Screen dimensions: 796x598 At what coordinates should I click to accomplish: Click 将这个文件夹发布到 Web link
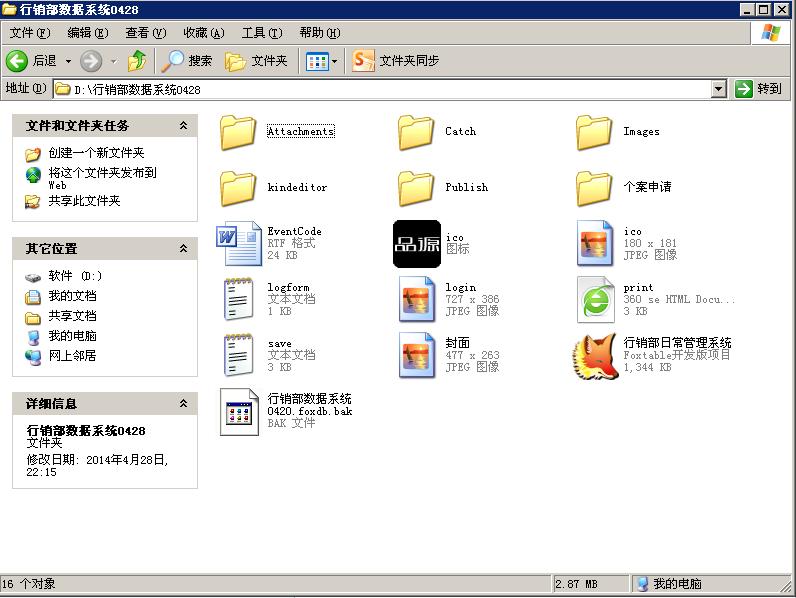coord(103,179)
